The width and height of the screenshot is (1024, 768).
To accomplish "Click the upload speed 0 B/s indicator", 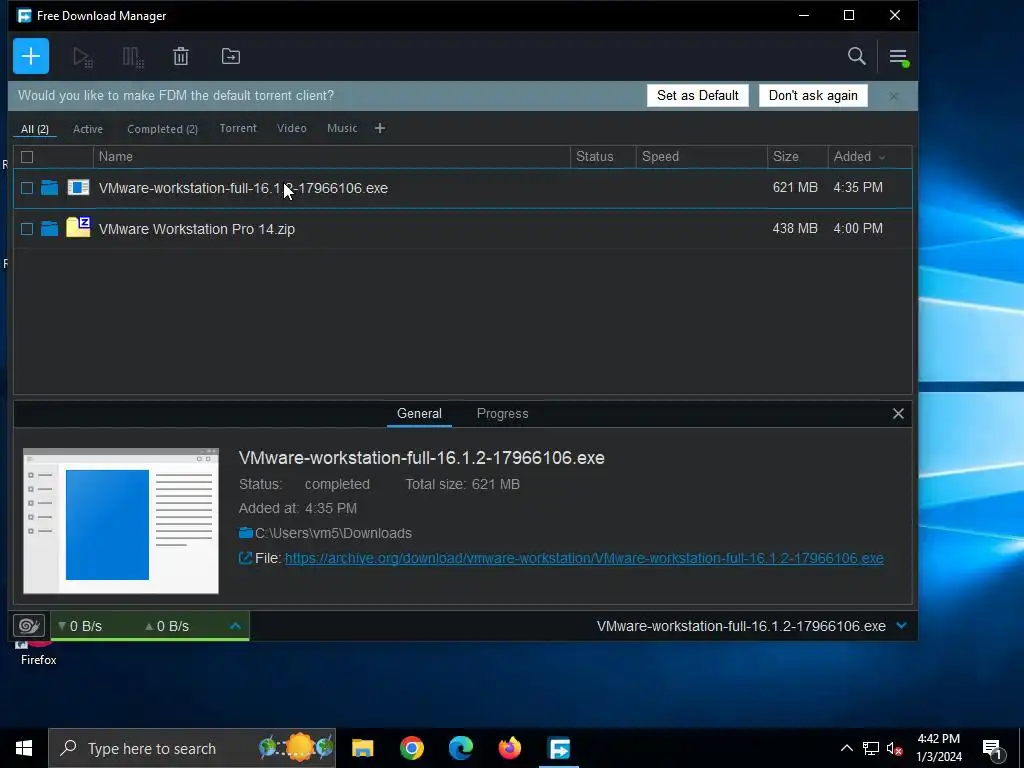I will (x=167, y=626).
